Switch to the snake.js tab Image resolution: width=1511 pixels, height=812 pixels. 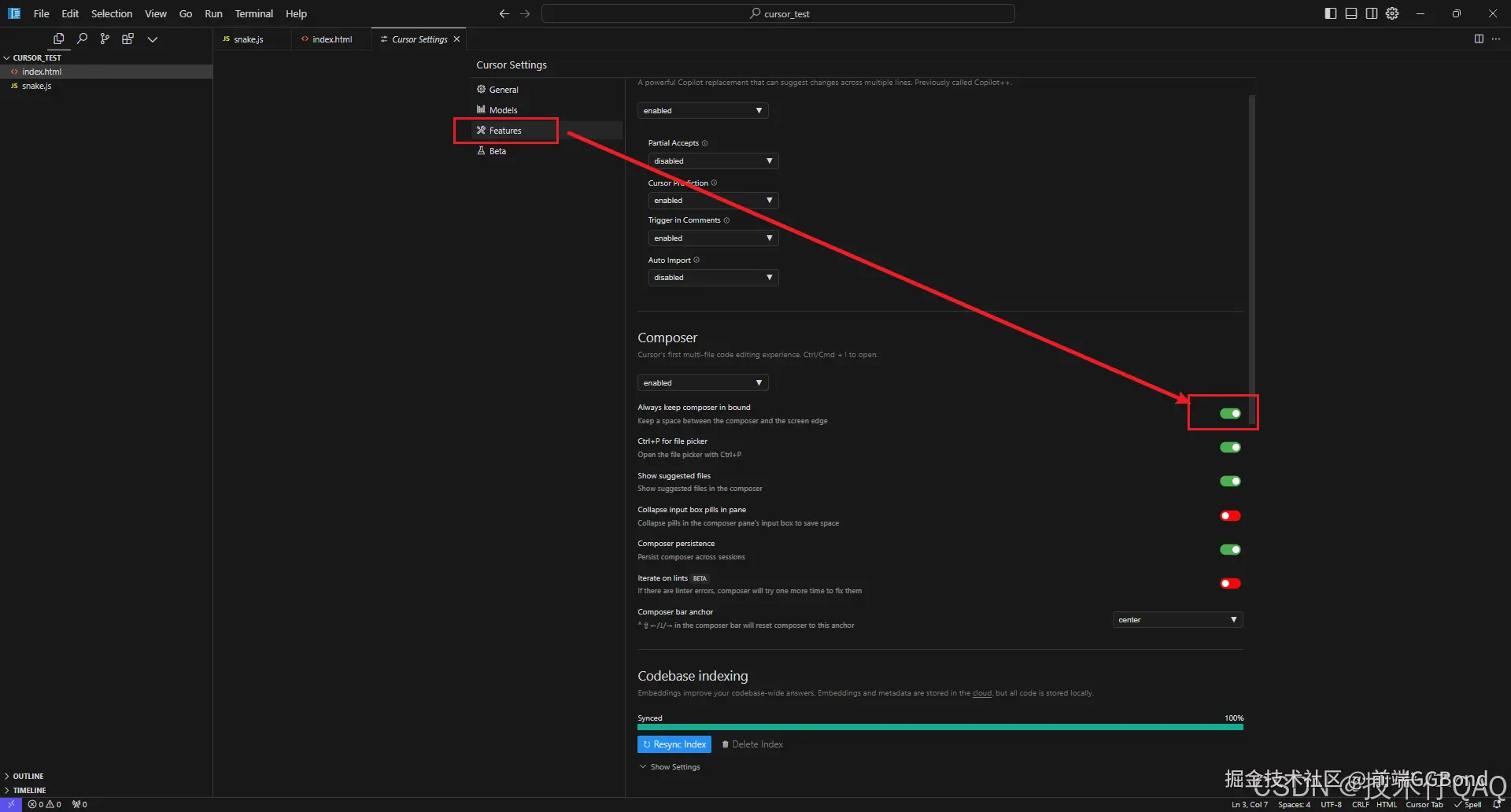(x=252, y=39)
